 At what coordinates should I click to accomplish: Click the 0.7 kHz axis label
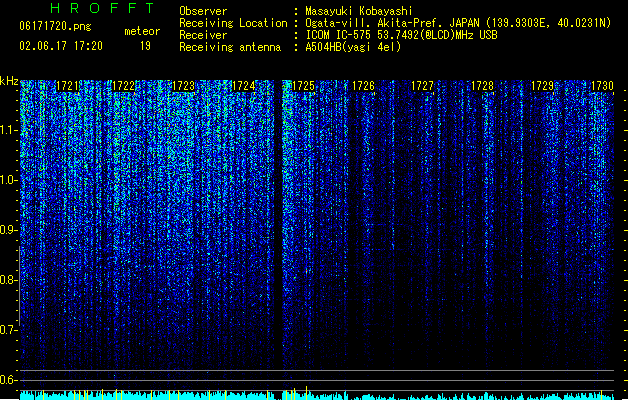pyautogui.click(x=9, y=330)
